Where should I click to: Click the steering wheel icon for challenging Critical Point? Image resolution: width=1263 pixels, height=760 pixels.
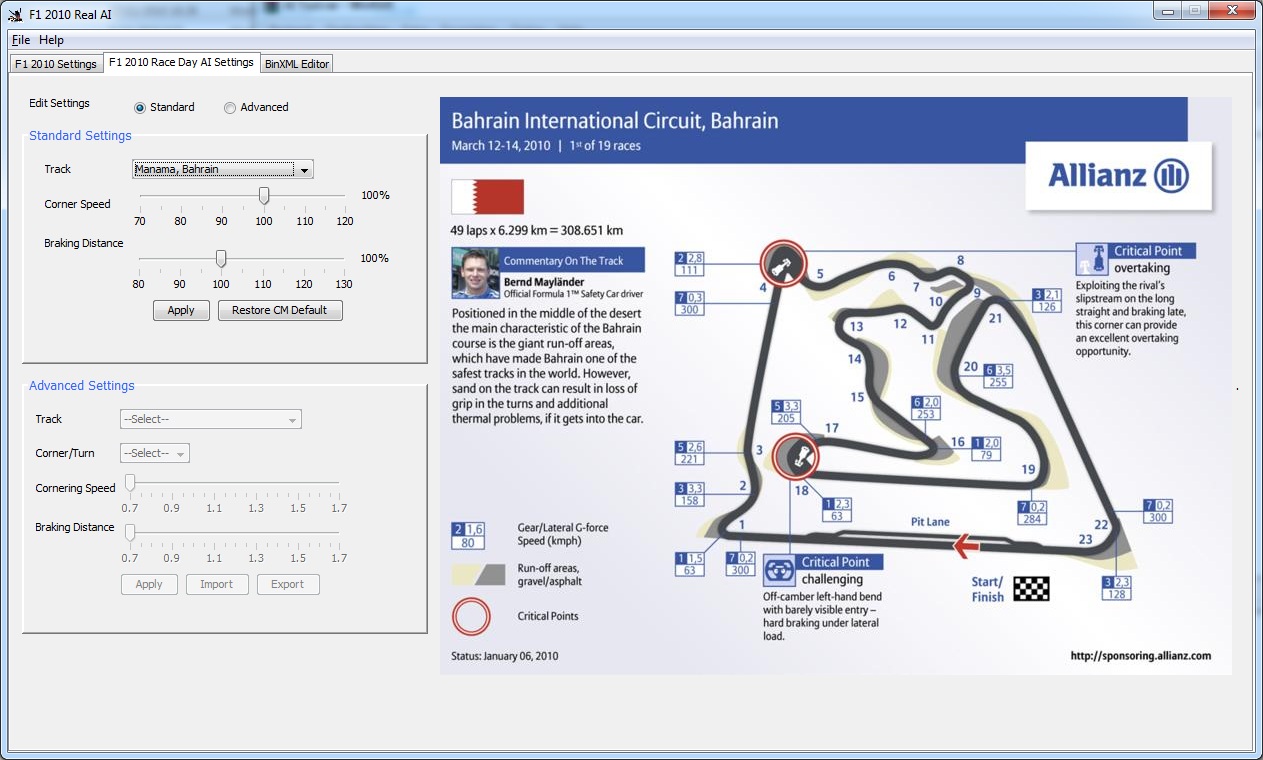pos(779,571)
